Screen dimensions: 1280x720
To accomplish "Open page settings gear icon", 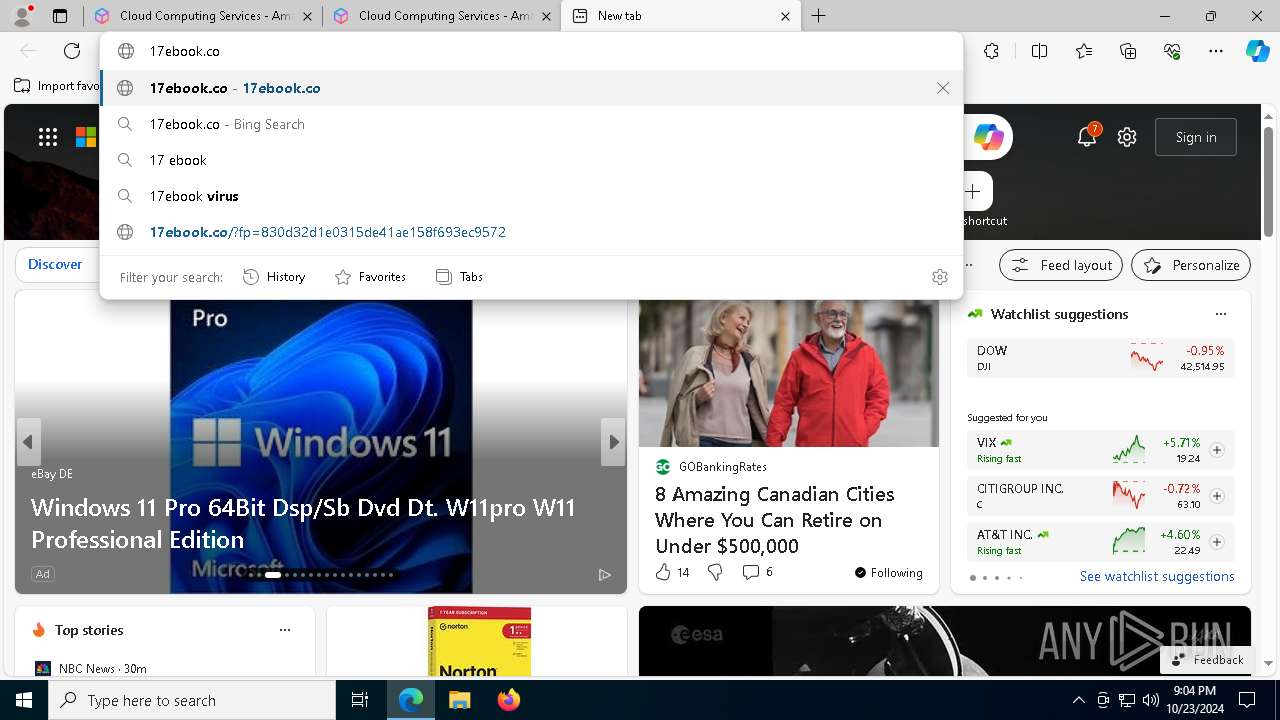I will tap(1127, 137).
